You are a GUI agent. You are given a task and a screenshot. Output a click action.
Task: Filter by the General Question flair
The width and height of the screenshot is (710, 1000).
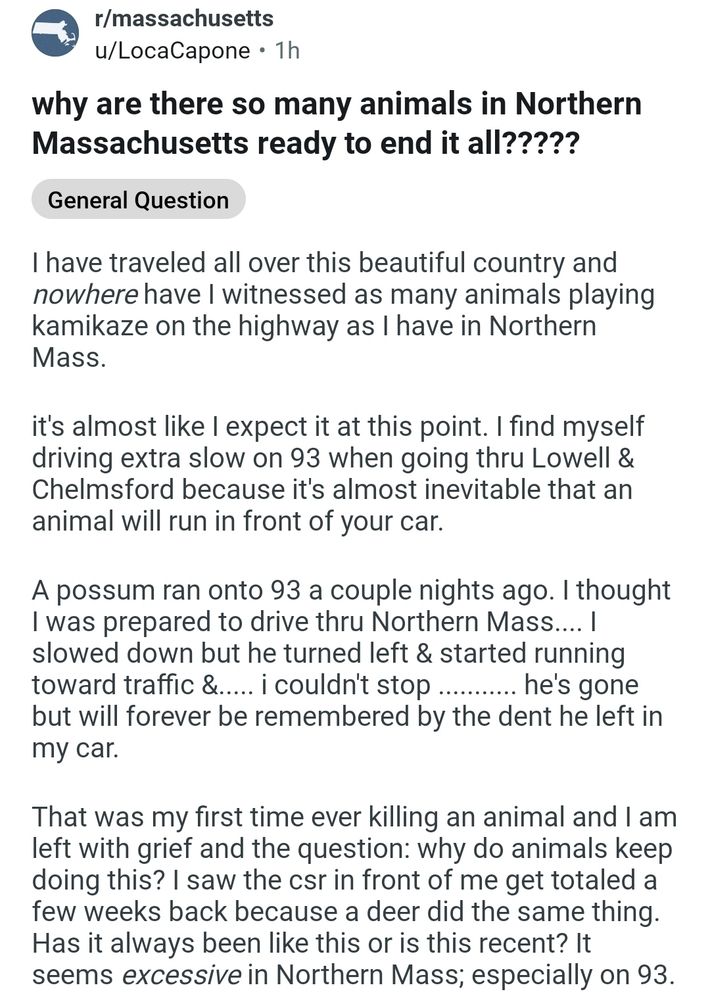click(x=138, y=200)
